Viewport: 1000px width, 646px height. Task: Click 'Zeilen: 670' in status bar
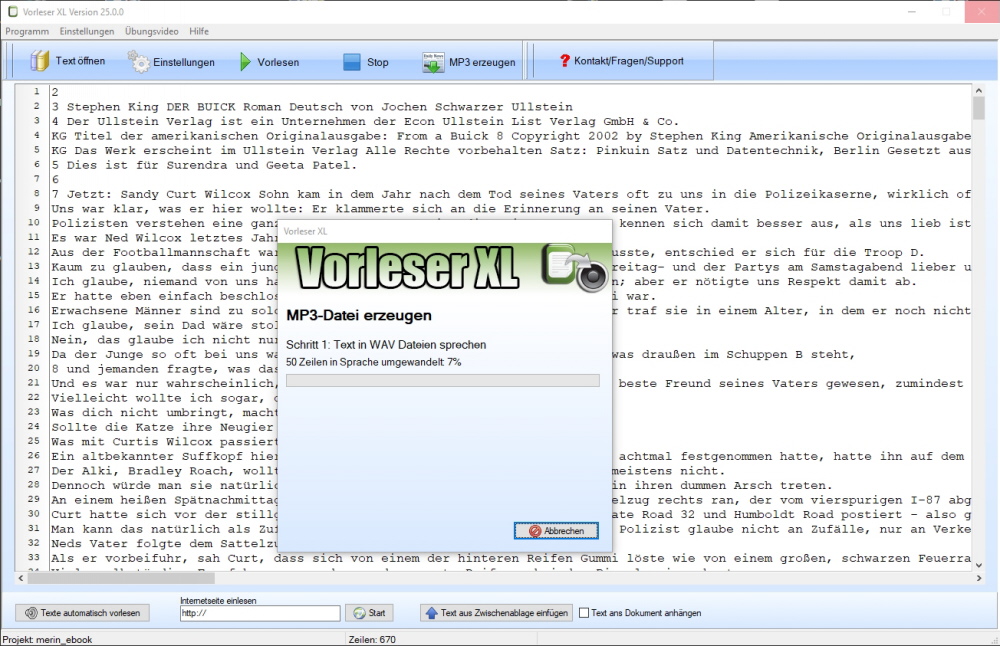[372, 639]
